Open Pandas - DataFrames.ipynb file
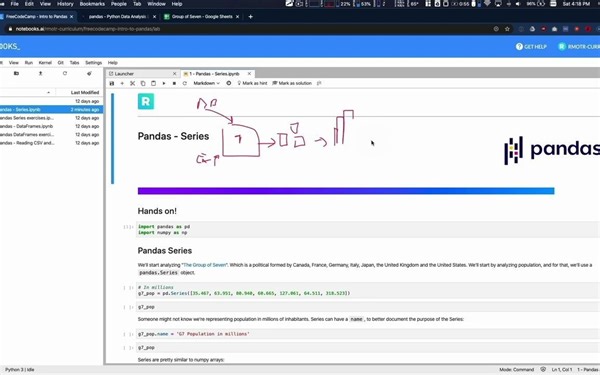Viewport: 600px width, 375px height. [51, 126]
